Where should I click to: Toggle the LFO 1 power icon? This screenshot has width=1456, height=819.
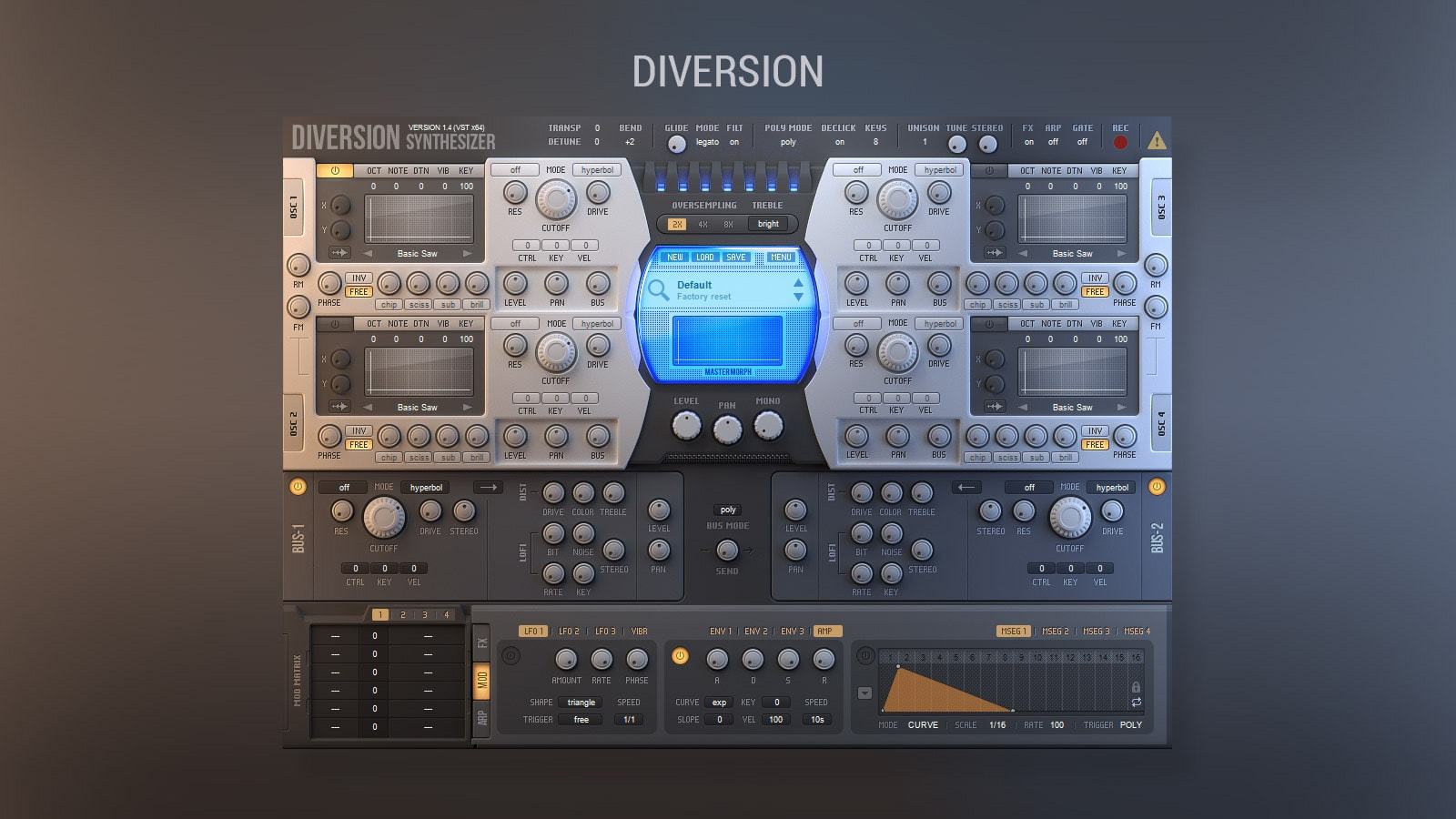click(x=511, y=655)
